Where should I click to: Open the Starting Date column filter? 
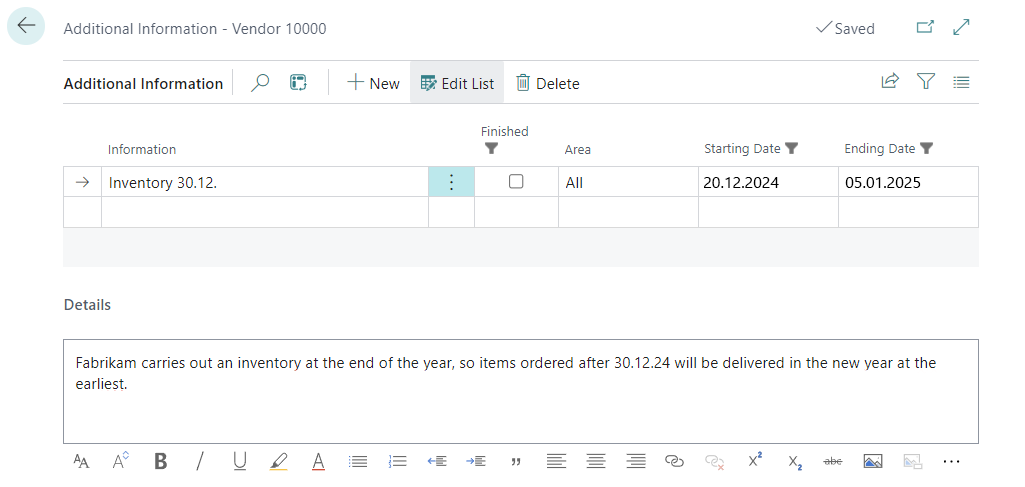tap(791, 149)
